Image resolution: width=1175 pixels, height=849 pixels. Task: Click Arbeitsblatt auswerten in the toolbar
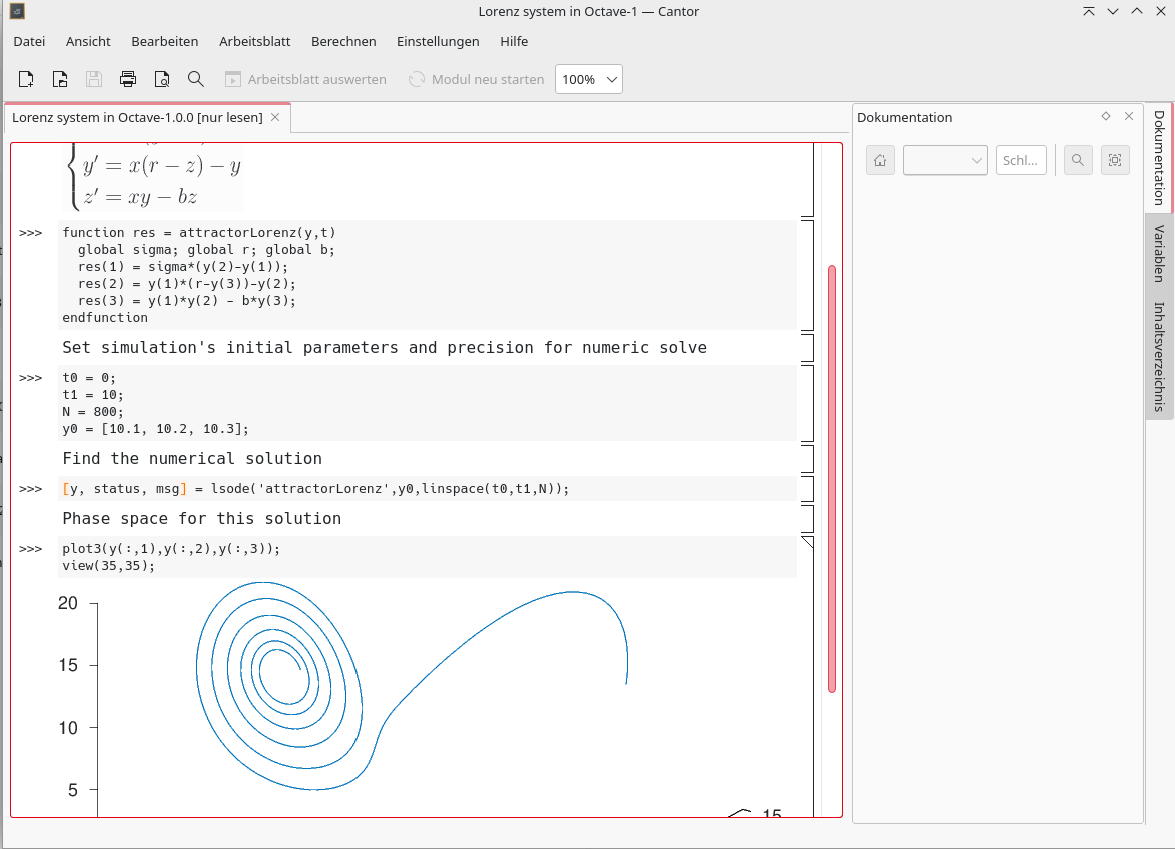[306, 79]
